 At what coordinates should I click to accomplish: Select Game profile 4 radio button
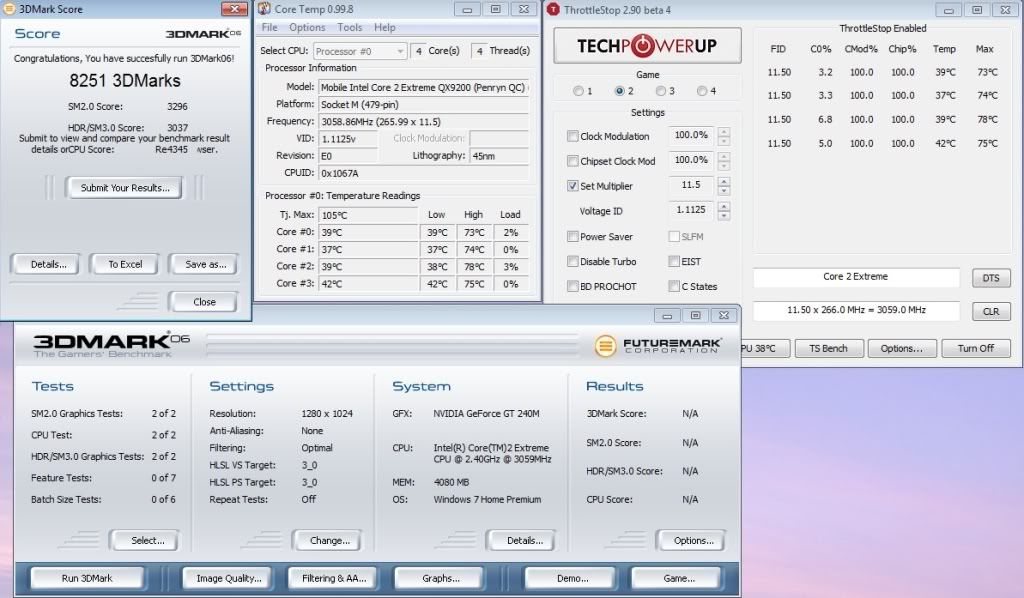[701, 91]
